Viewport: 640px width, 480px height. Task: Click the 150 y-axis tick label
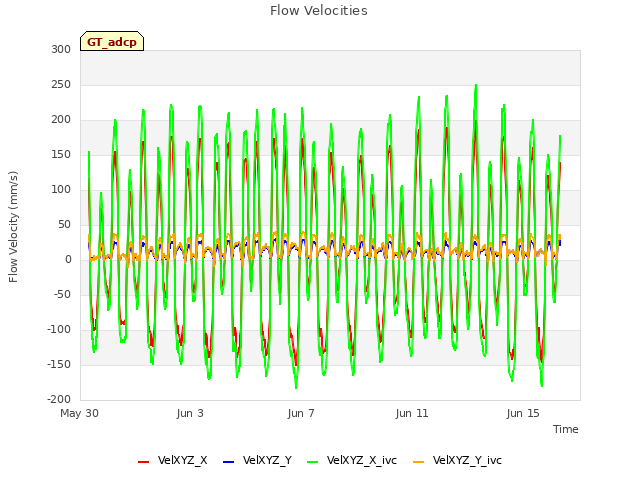point(61,155)
